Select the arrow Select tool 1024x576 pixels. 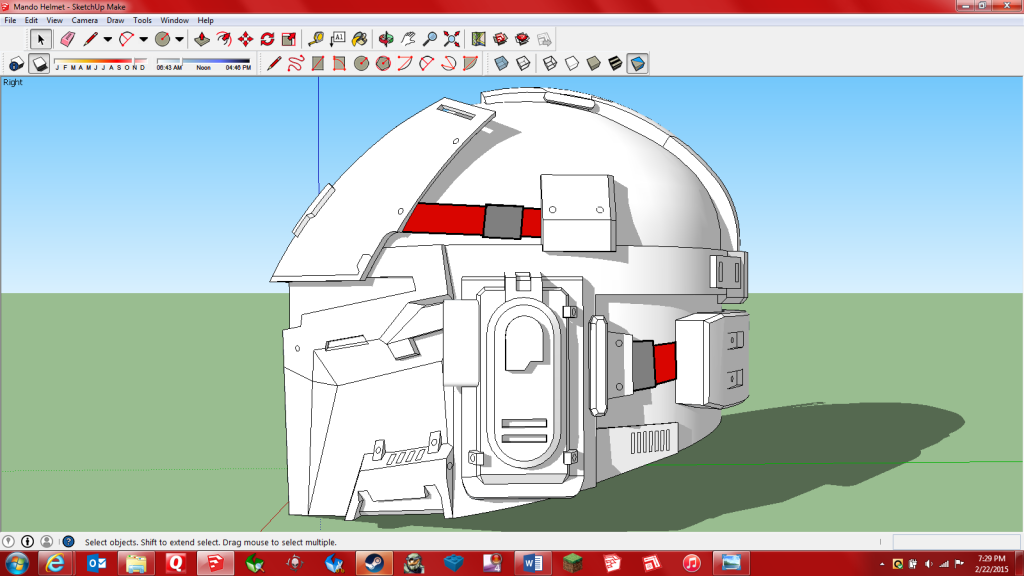(40, 40)
